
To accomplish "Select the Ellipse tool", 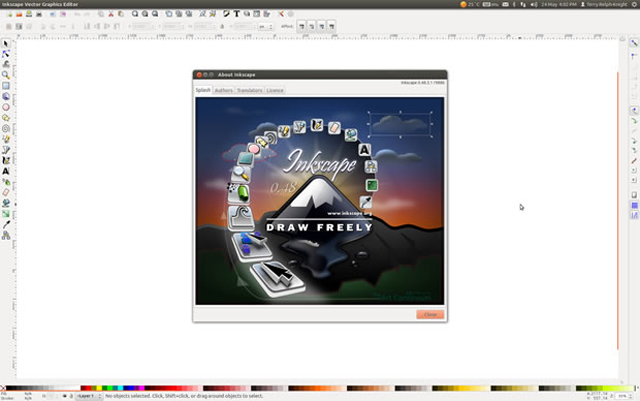I will [6, 107].
